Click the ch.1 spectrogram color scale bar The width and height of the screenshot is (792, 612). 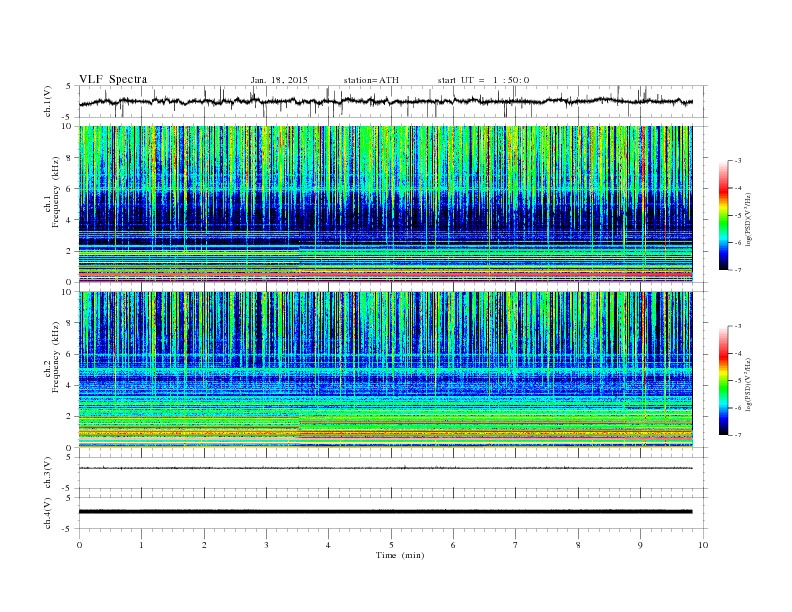pyautogui.click(x=723, y=215)
